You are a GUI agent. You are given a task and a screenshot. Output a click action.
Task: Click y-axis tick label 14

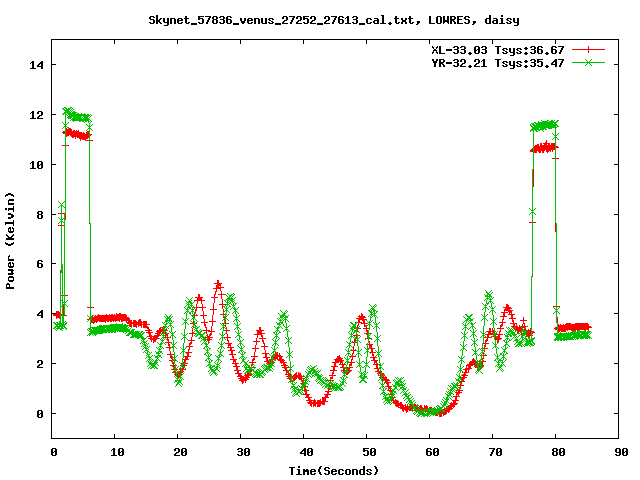click(x=36, y=65)
